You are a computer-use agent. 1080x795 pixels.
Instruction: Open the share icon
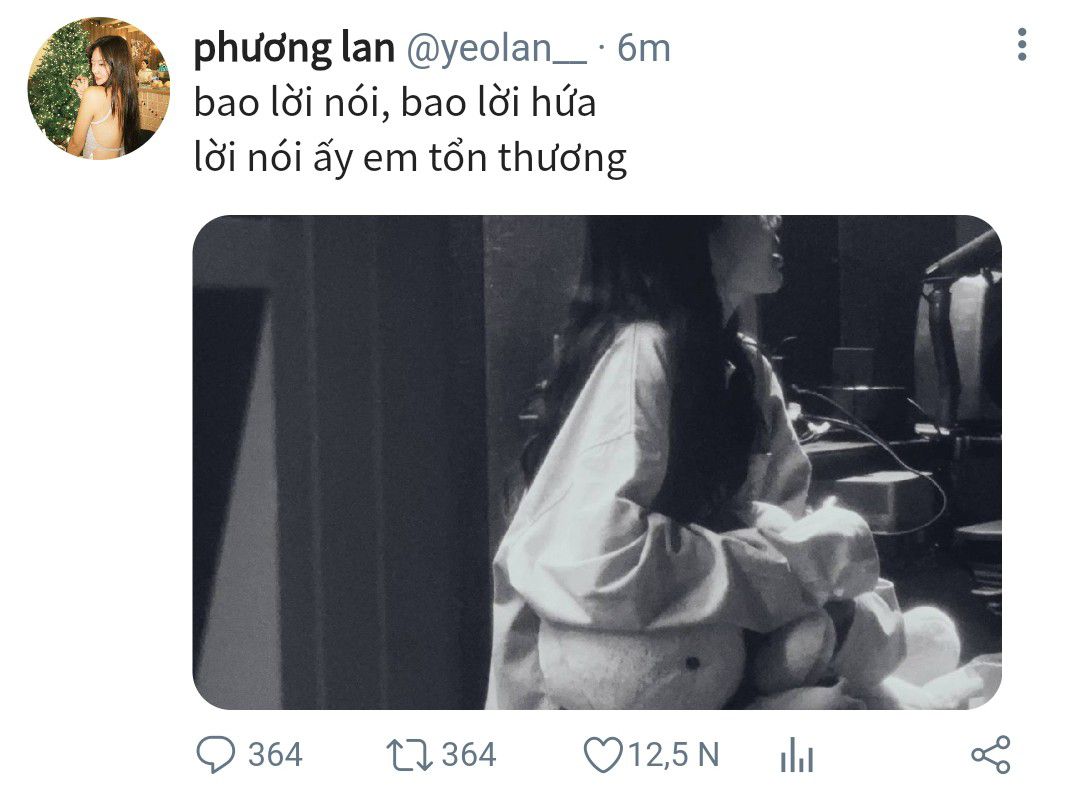click(990, 755)
